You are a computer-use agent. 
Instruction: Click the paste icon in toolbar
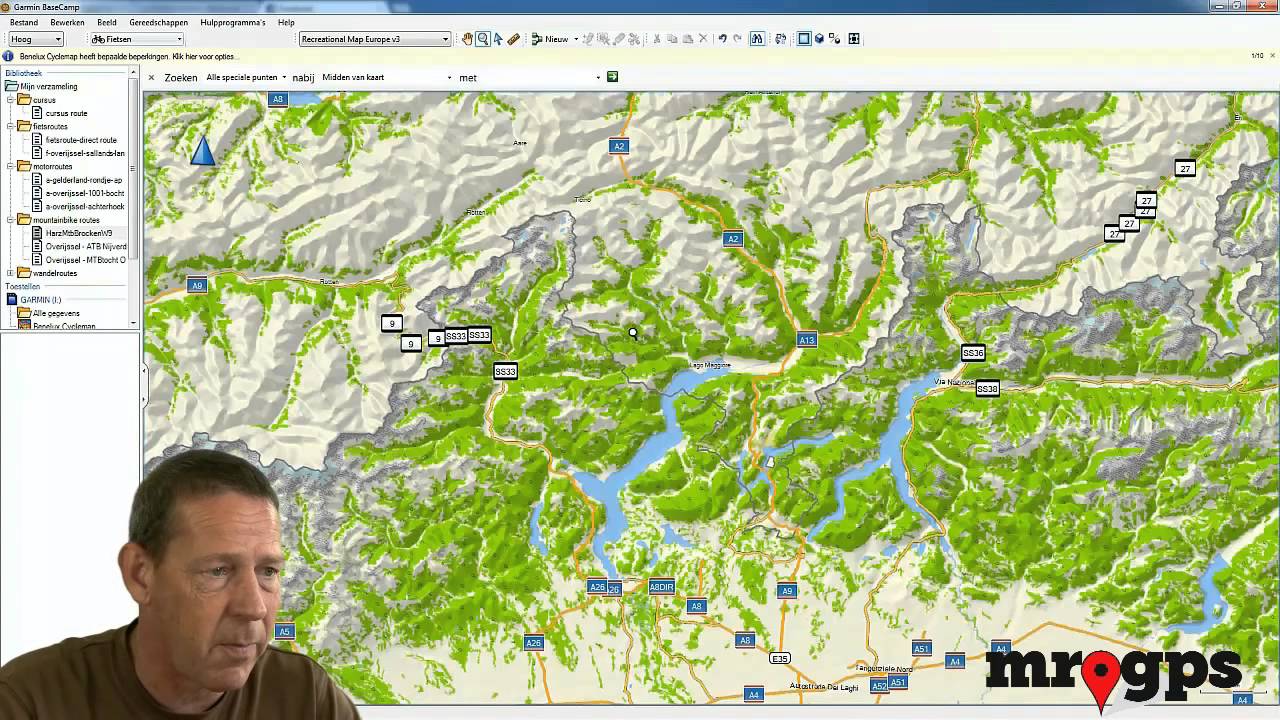pyautogui.click(x=687, y=39)
